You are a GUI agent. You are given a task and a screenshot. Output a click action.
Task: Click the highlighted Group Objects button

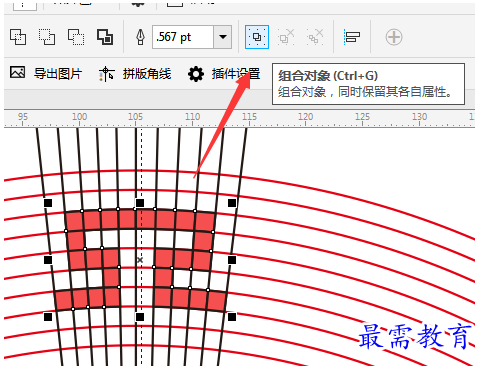tap(257, 37)
